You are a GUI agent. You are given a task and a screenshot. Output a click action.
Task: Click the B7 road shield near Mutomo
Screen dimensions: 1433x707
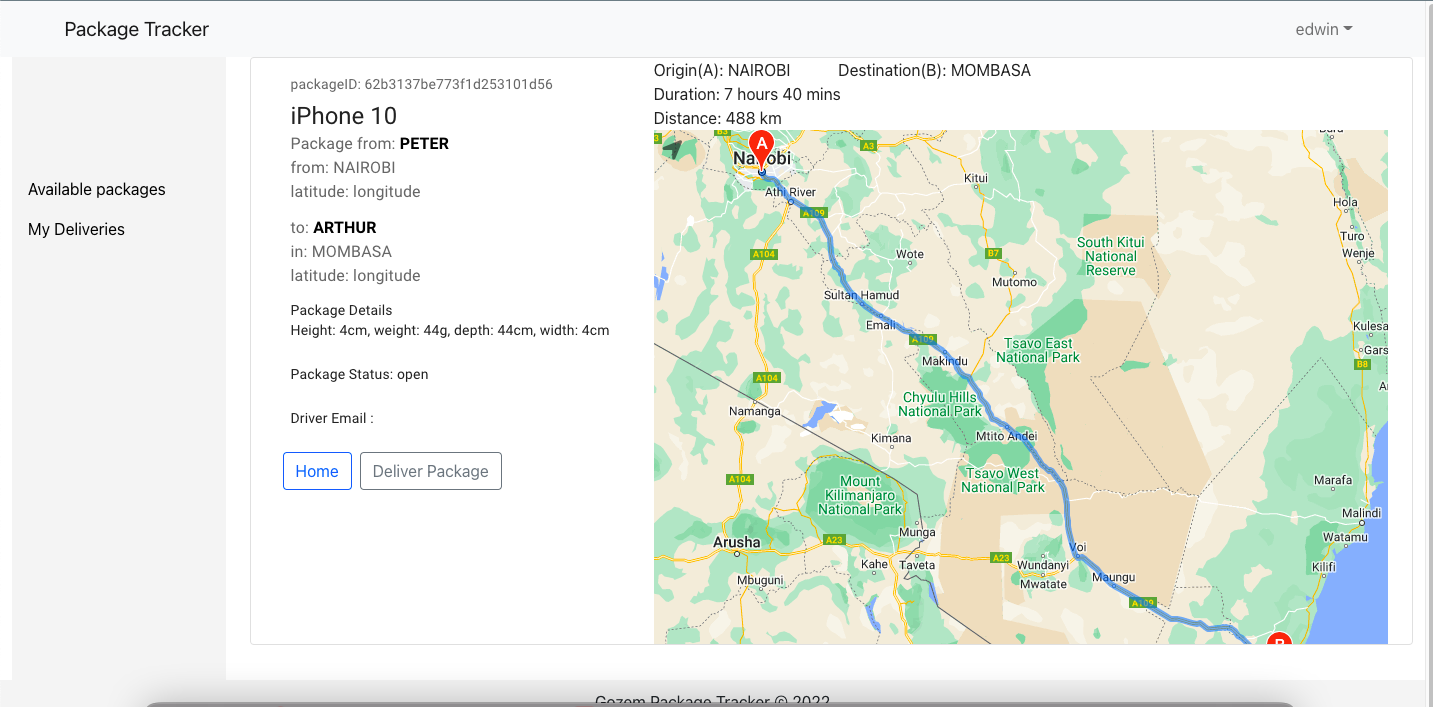(993, 253)
